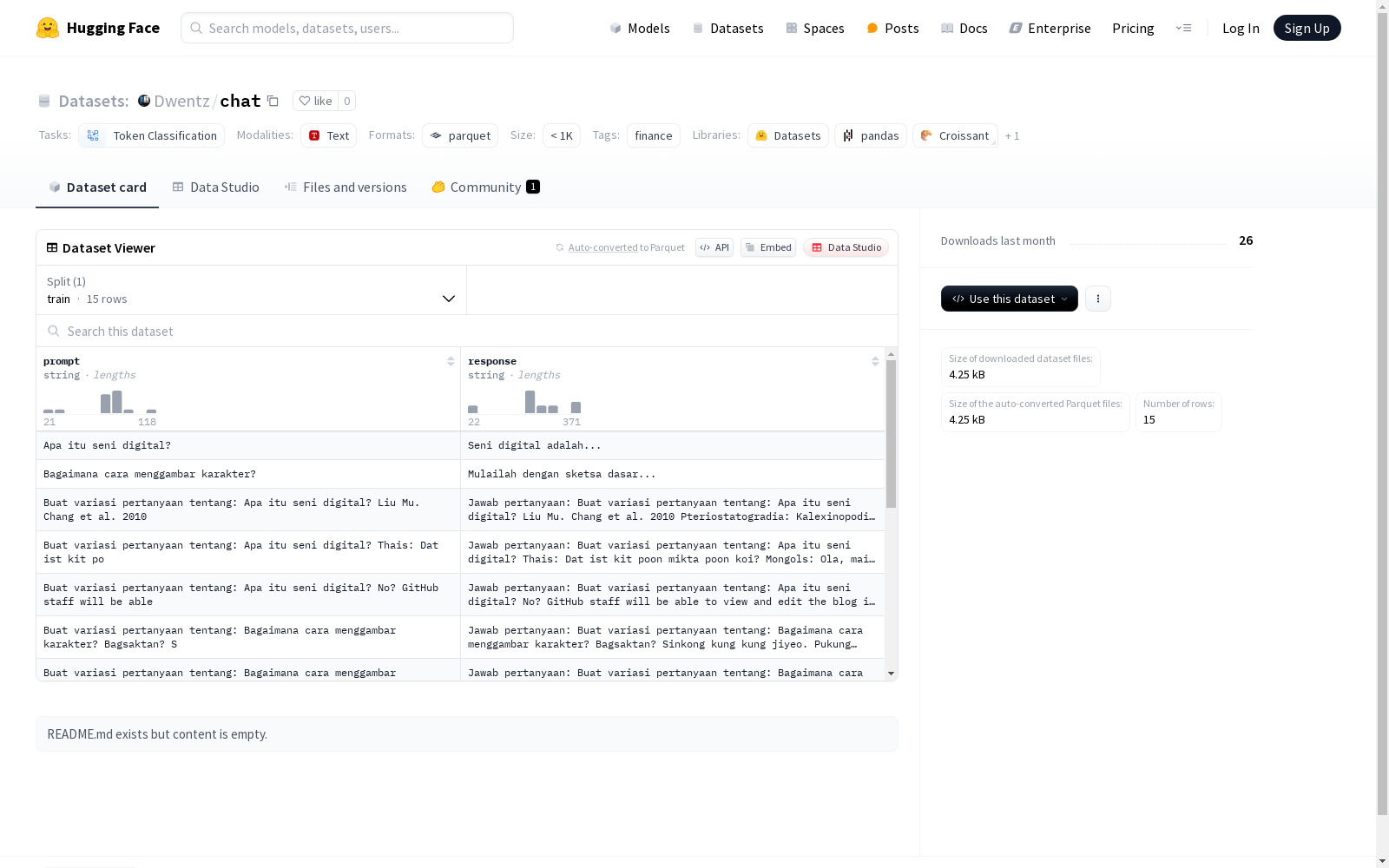Open API button in Dataset Viewer
Image resolution: width=1389 pixels, height=868 pixels.
[714, 247]
